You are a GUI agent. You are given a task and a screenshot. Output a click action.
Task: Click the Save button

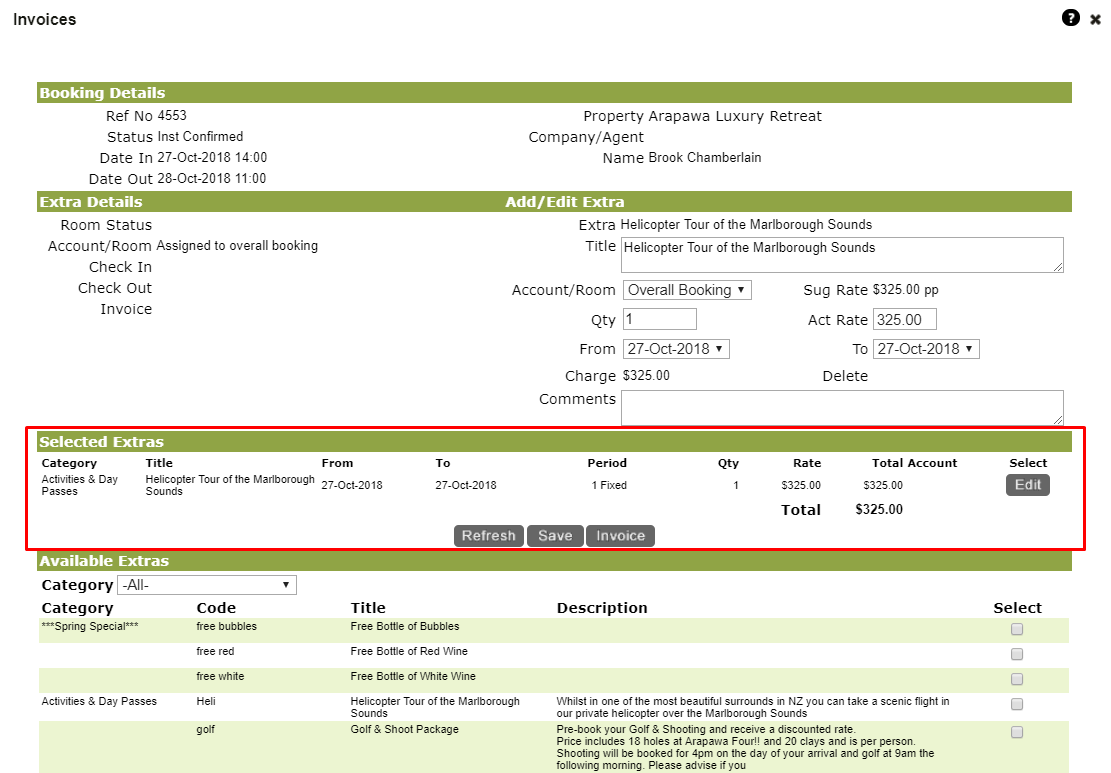pos(555,536)
